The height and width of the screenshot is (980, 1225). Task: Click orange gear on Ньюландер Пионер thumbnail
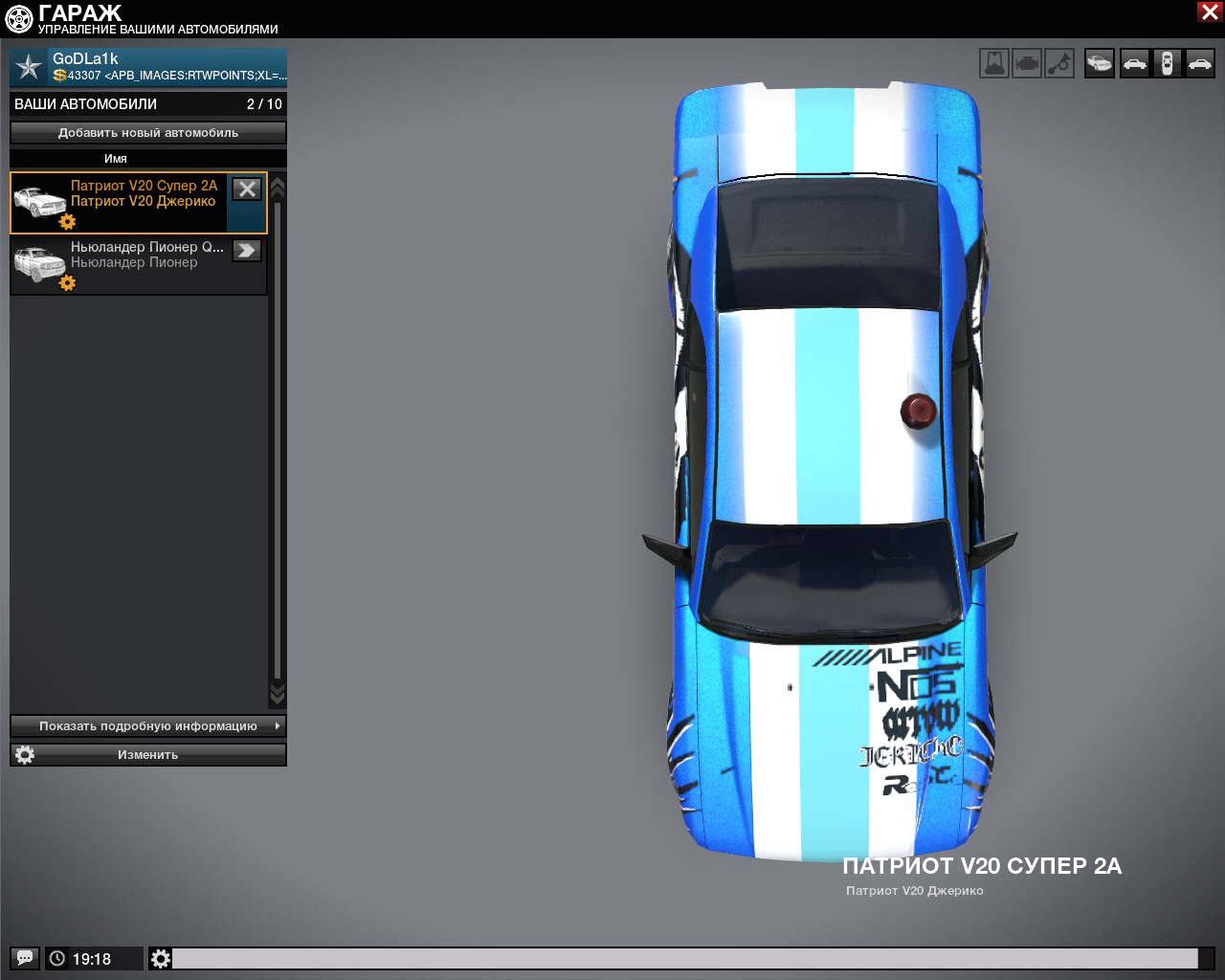coord(67,283)
